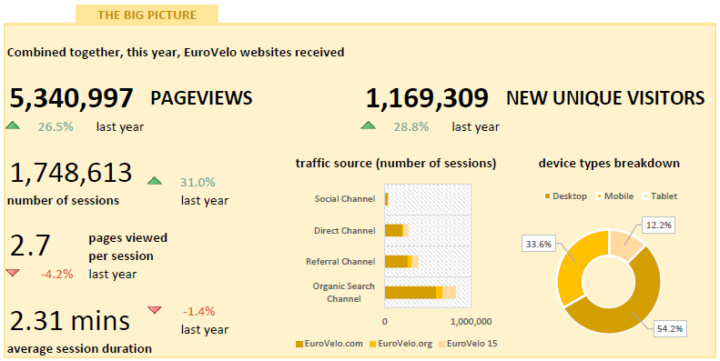Image resolution: width=720 pixels, height=361 pixels.
Task: Open THE BIG PICTURE tab
Action: pyautogui.click(x=147, y=15)
